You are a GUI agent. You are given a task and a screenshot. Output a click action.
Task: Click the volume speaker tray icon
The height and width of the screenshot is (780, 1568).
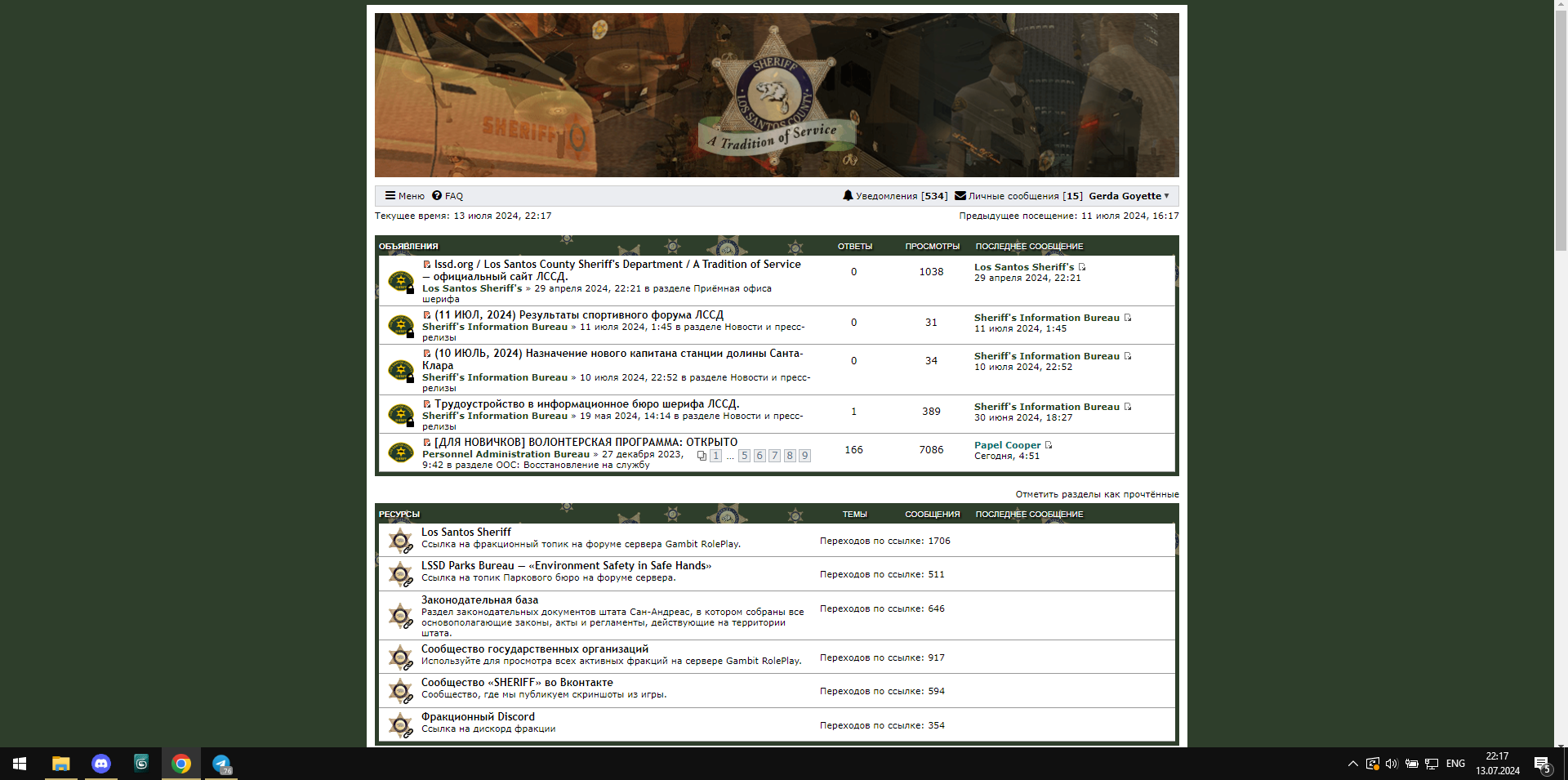click(x=1392, y=764)
